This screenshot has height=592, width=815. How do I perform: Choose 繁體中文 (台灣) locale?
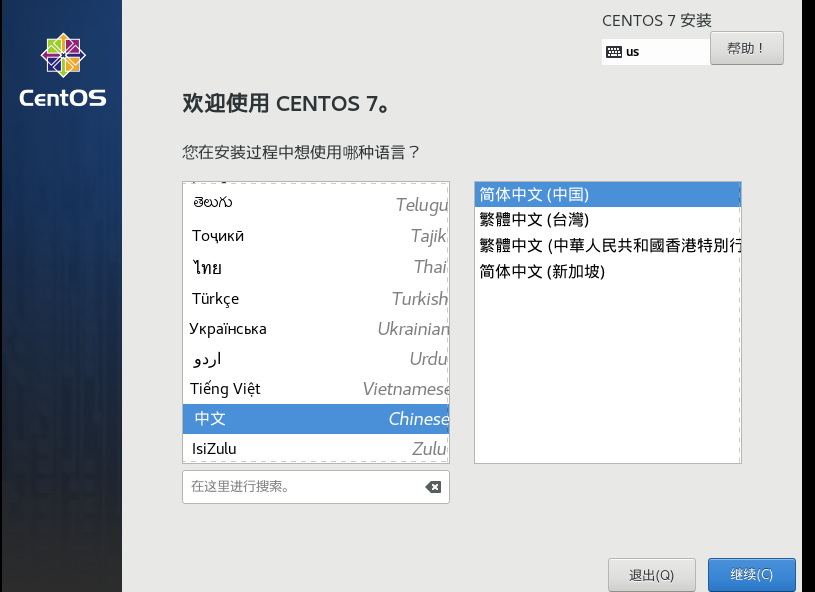[608, 219]
